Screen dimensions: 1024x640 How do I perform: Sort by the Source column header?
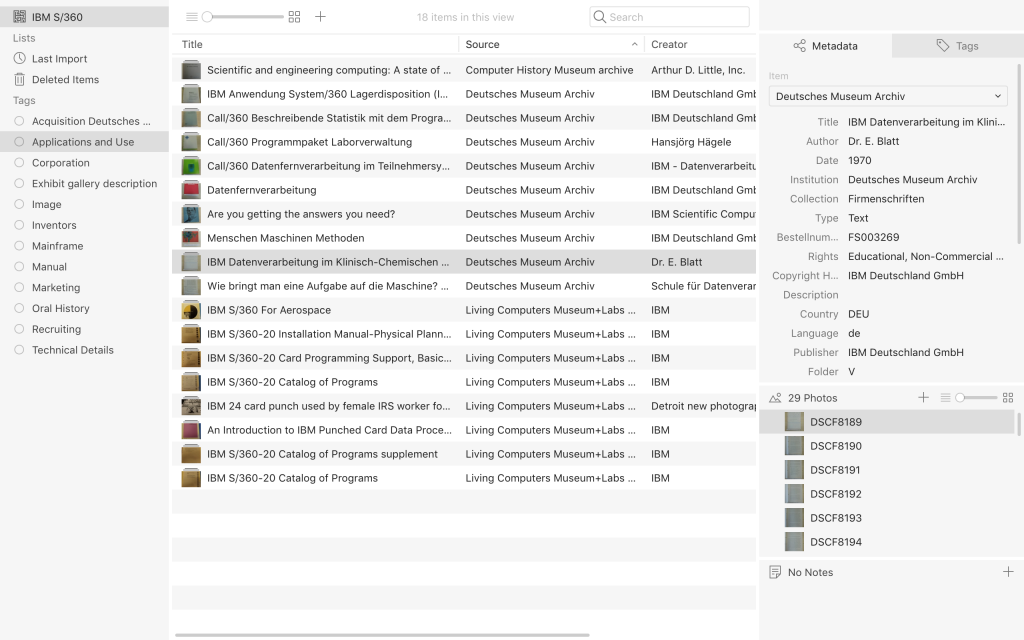coord(551,44)
